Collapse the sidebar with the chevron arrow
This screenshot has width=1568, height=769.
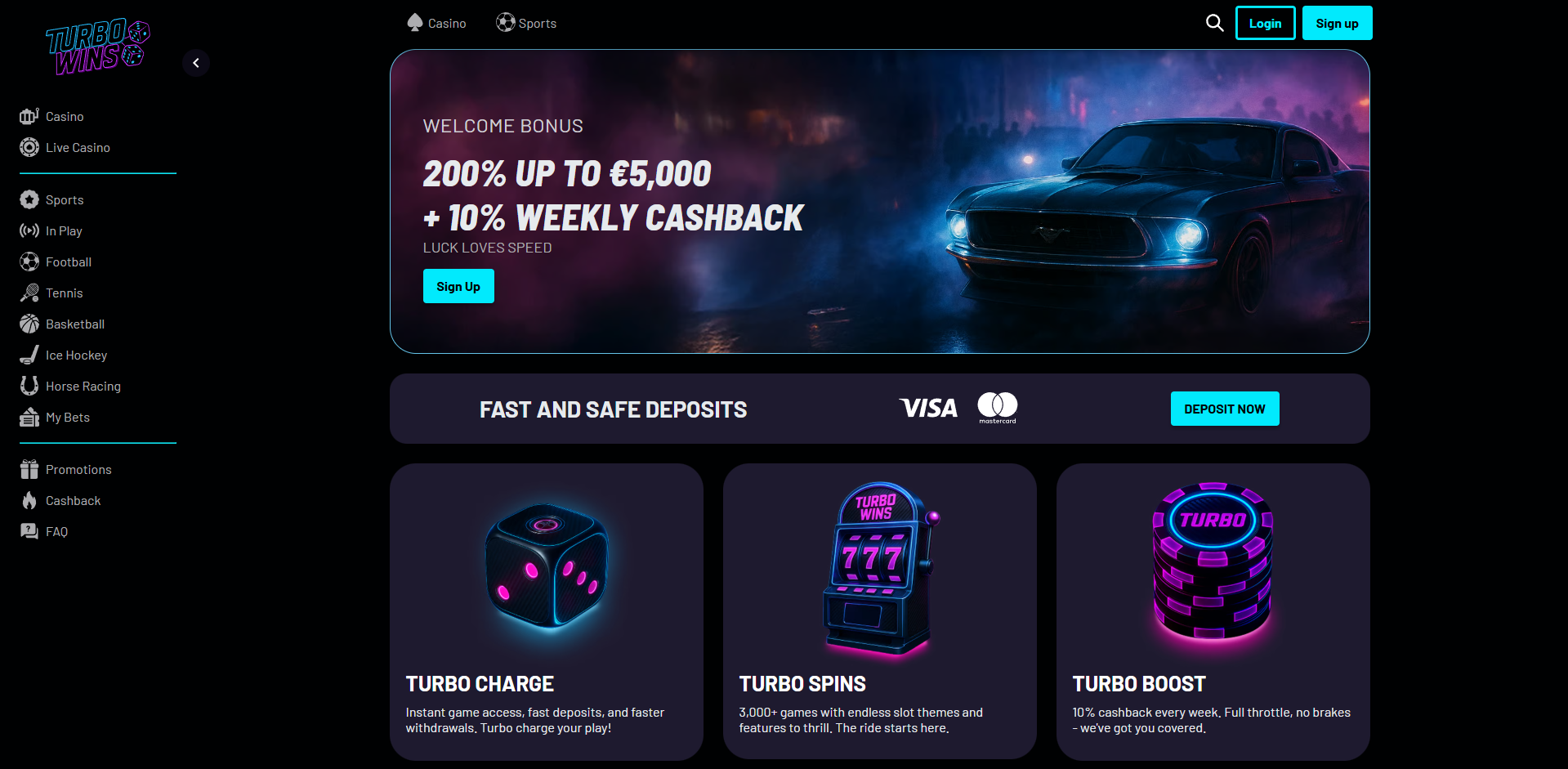[x=196, y=63]
